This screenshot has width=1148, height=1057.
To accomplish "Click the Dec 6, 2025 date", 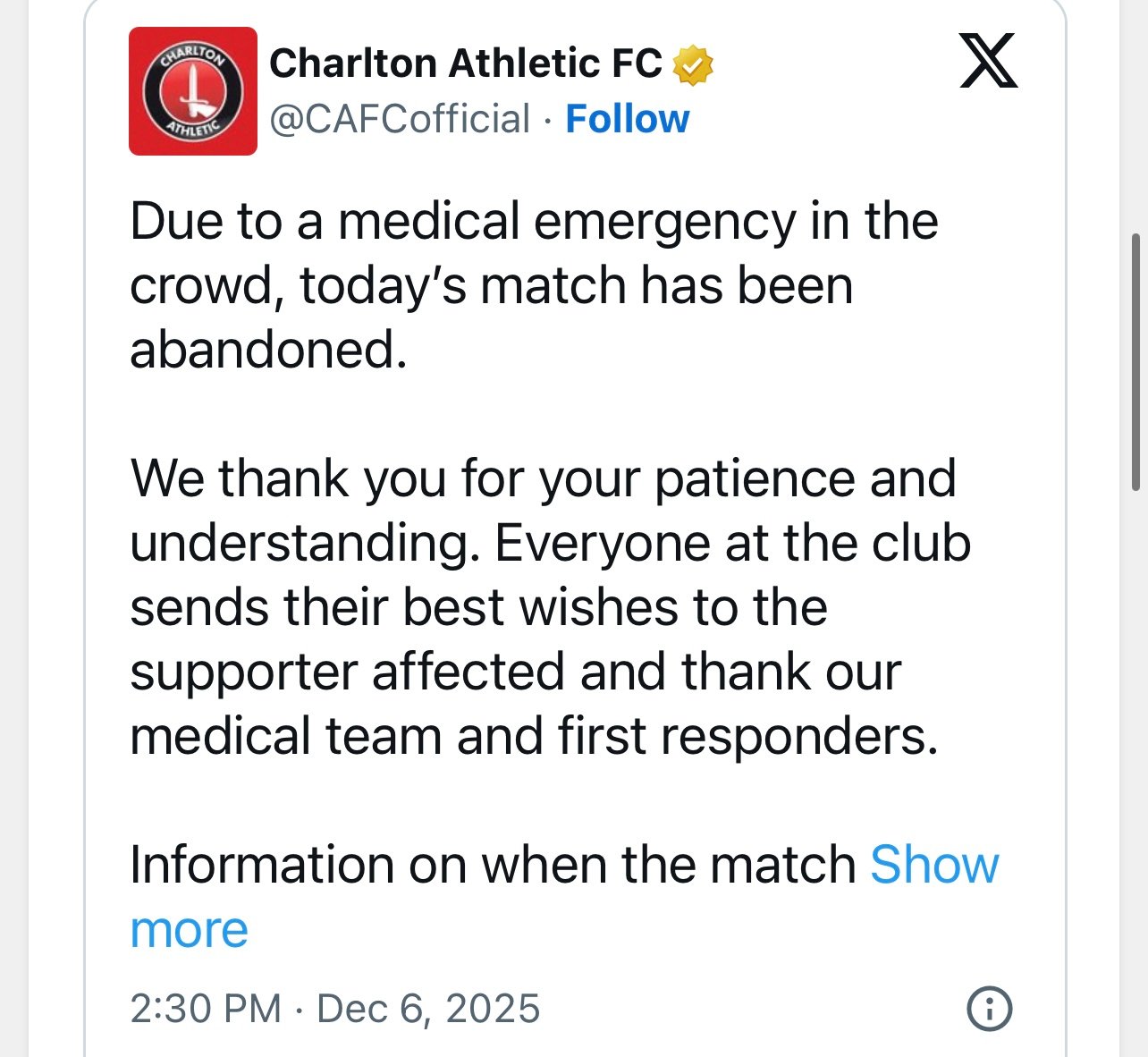I will pos(428,1009).
